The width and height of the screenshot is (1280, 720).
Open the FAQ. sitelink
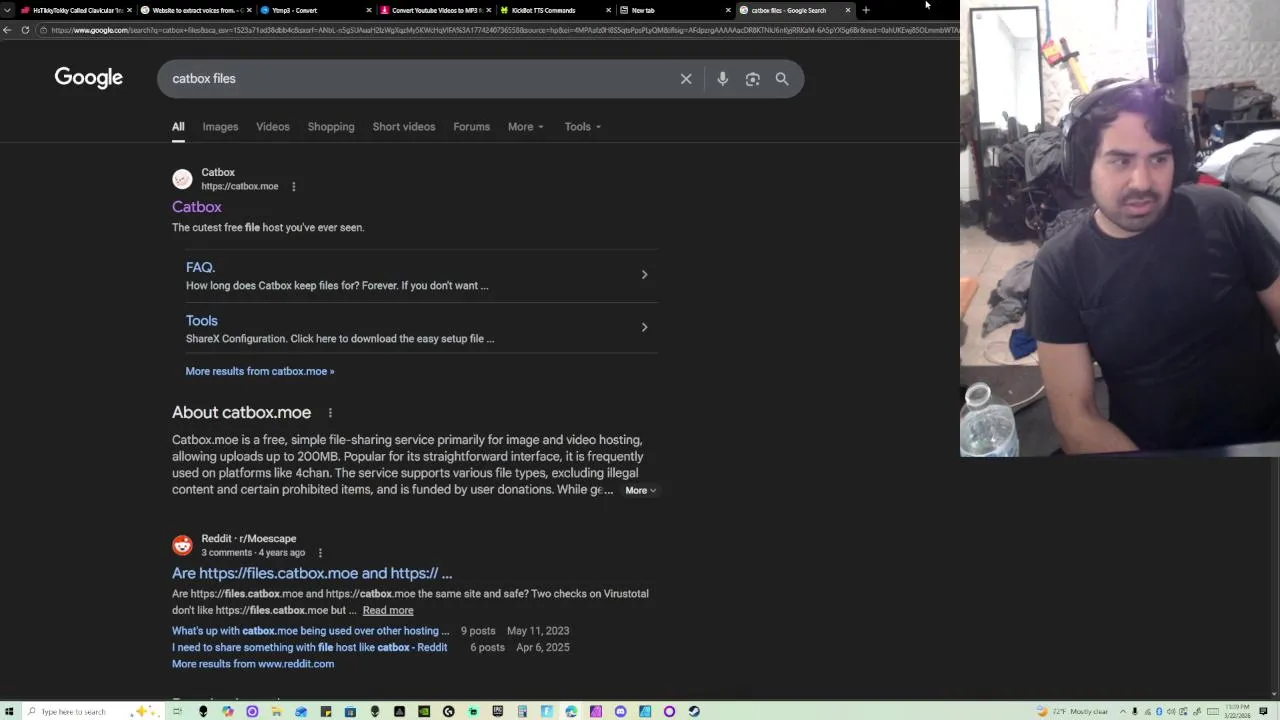[200, 268]
